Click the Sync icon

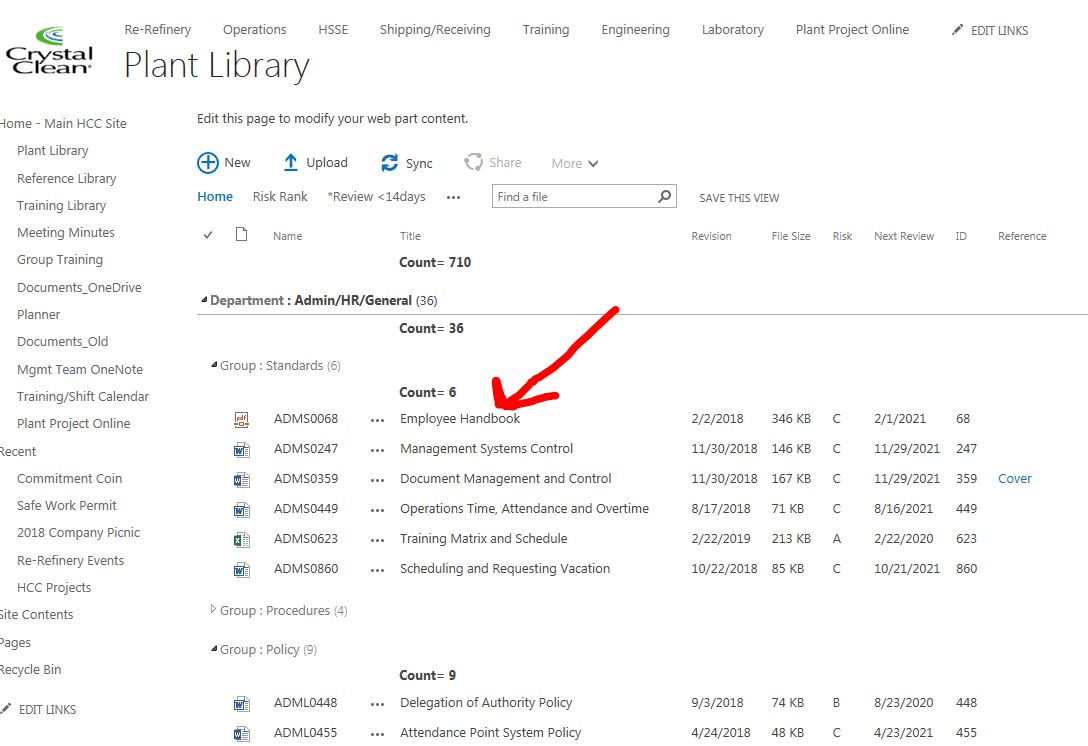[390, 163]
